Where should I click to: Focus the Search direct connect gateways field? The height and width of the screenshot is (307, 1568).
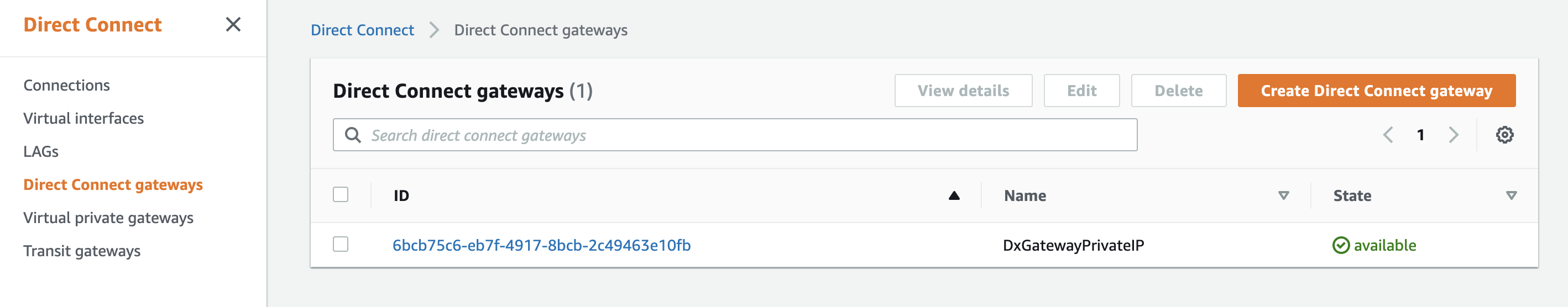click(735, 135)
